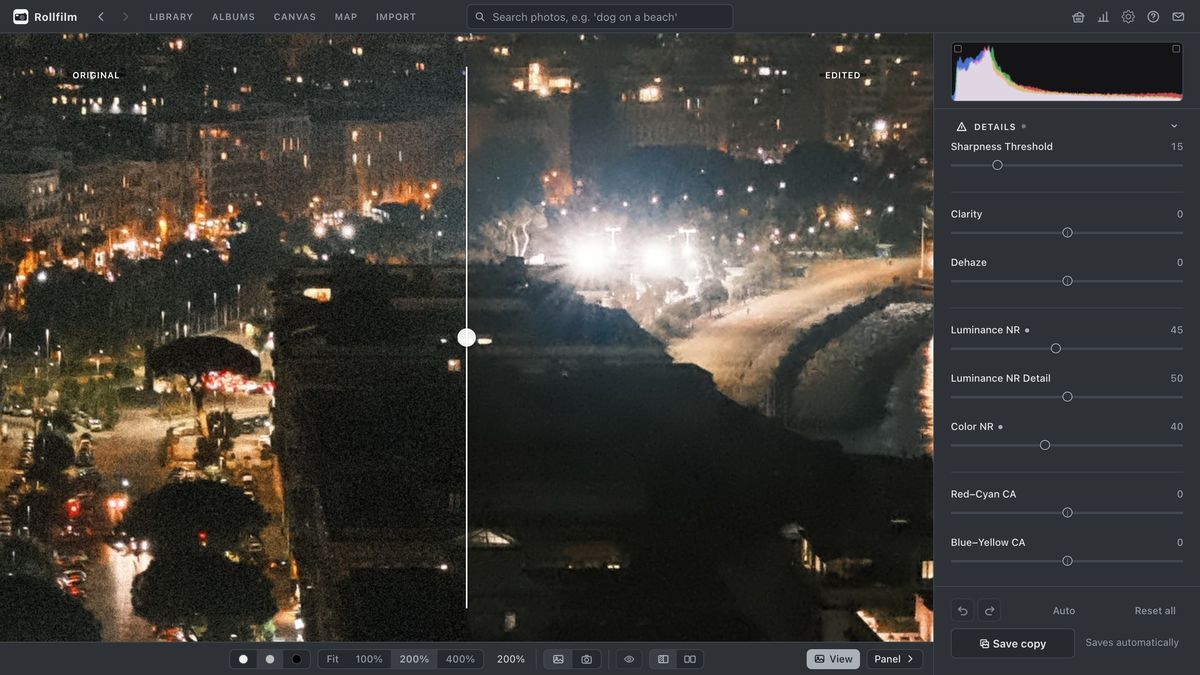Enable side-by-side compare view icon
Viewport: 1200px width, 675px height.
click(690, 659)
